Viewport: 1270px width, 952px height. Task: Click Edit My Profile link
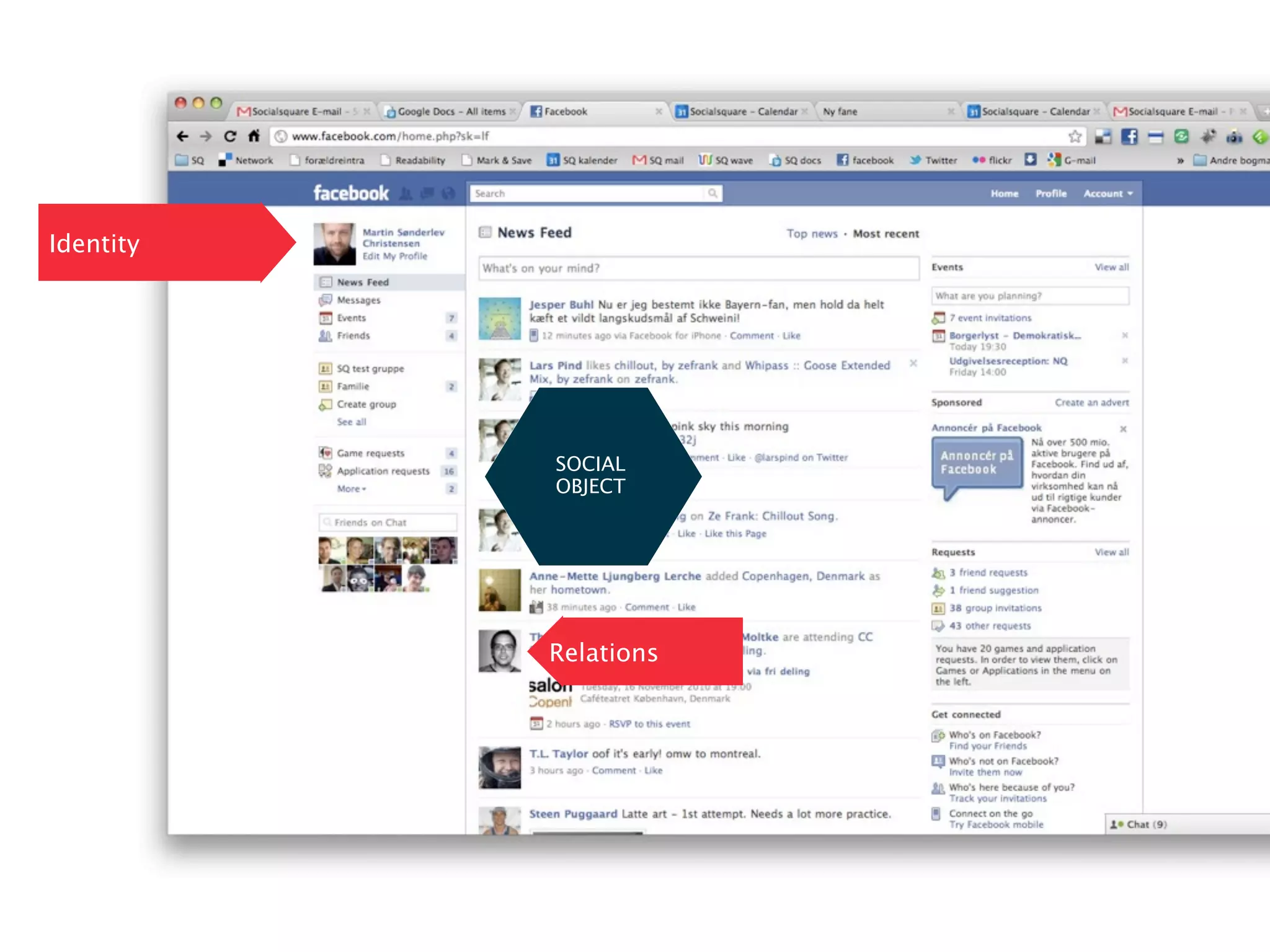tap(395, 257)
